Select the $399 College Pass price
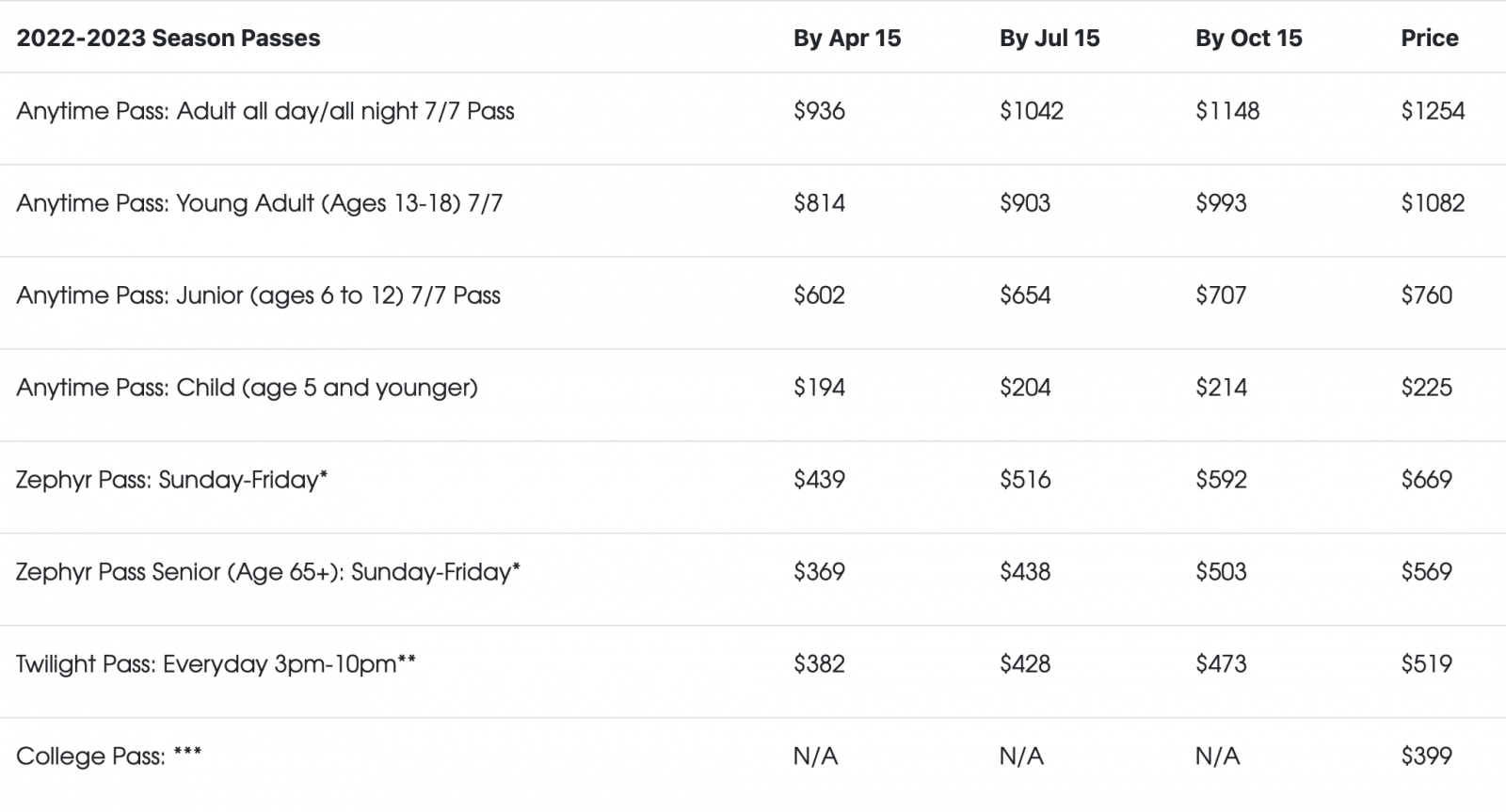The image size is (1506, 812). [x=1426, y=756]
